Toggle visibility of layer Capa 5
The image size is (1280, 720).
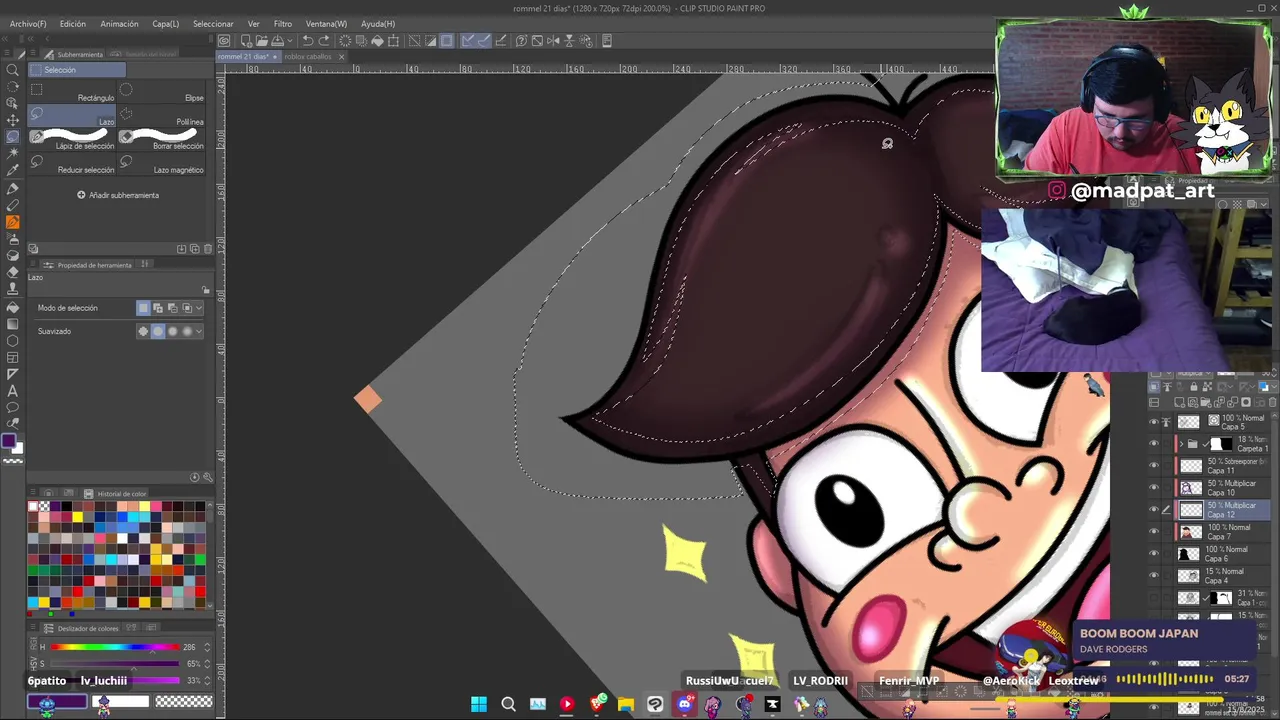[x=1153, y=422]
